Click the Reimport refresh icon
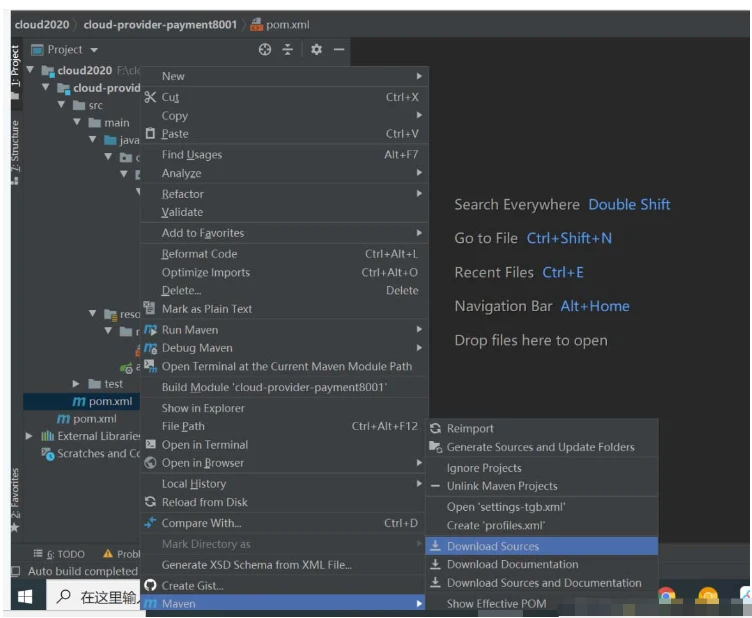752x618 pixels. [x=436, y=428]
